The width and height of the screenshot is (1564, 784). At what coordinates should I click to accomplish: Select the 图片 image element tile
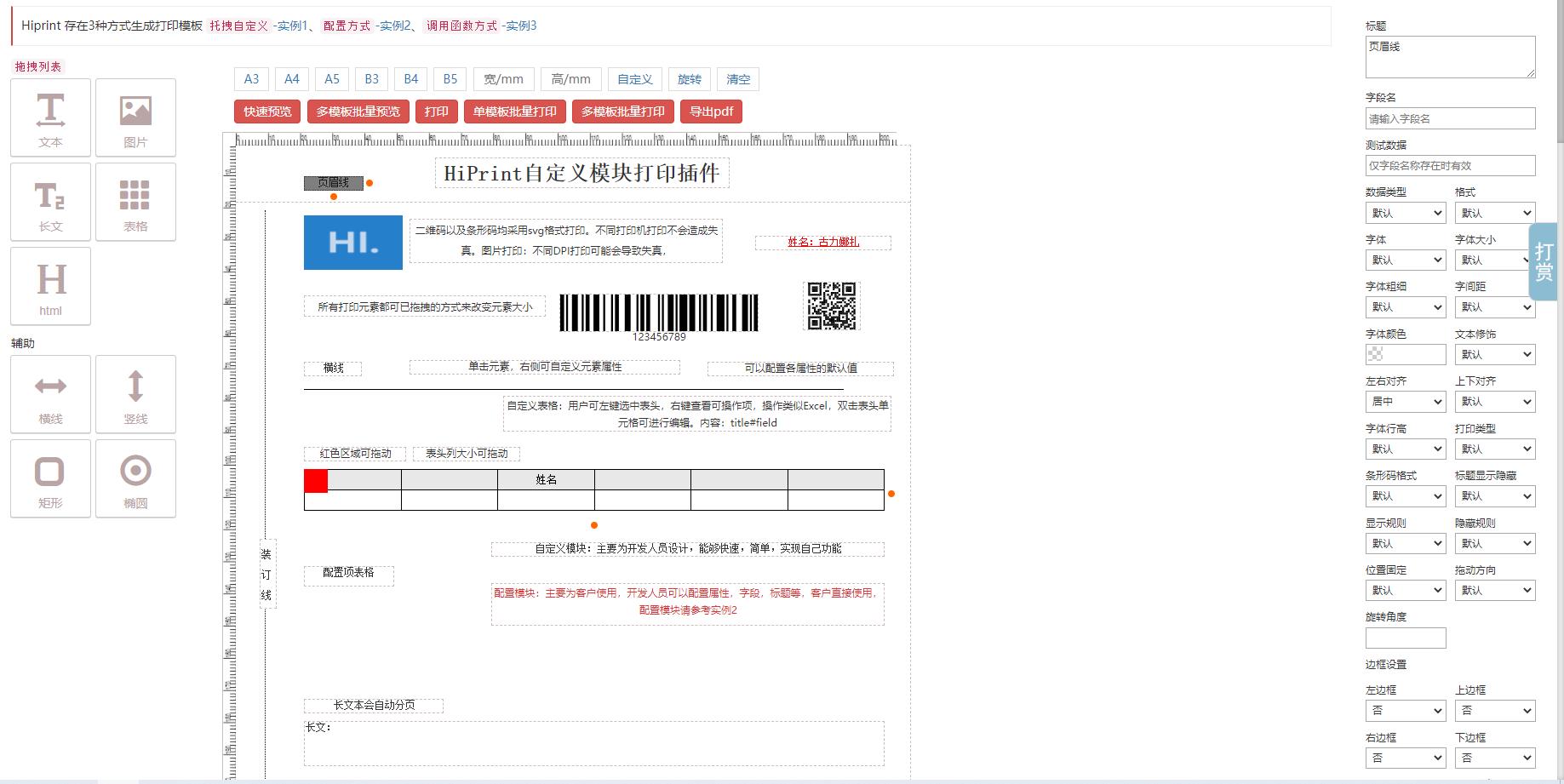135,117
